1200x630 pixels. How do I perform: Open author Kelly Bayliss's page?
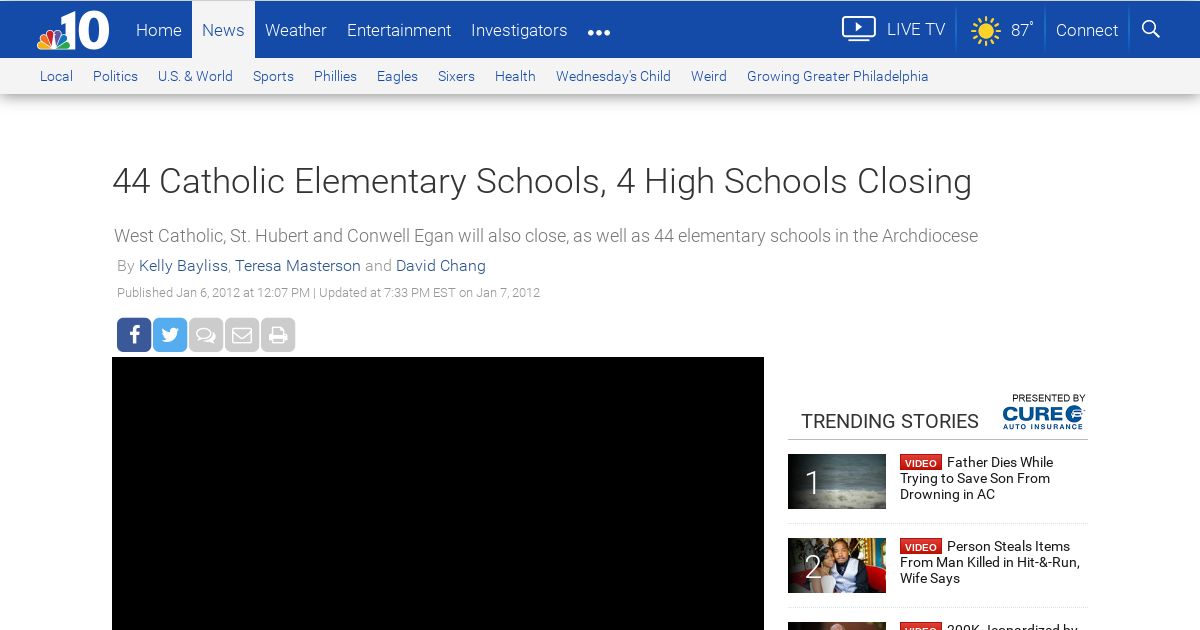(x=183, y=265)
